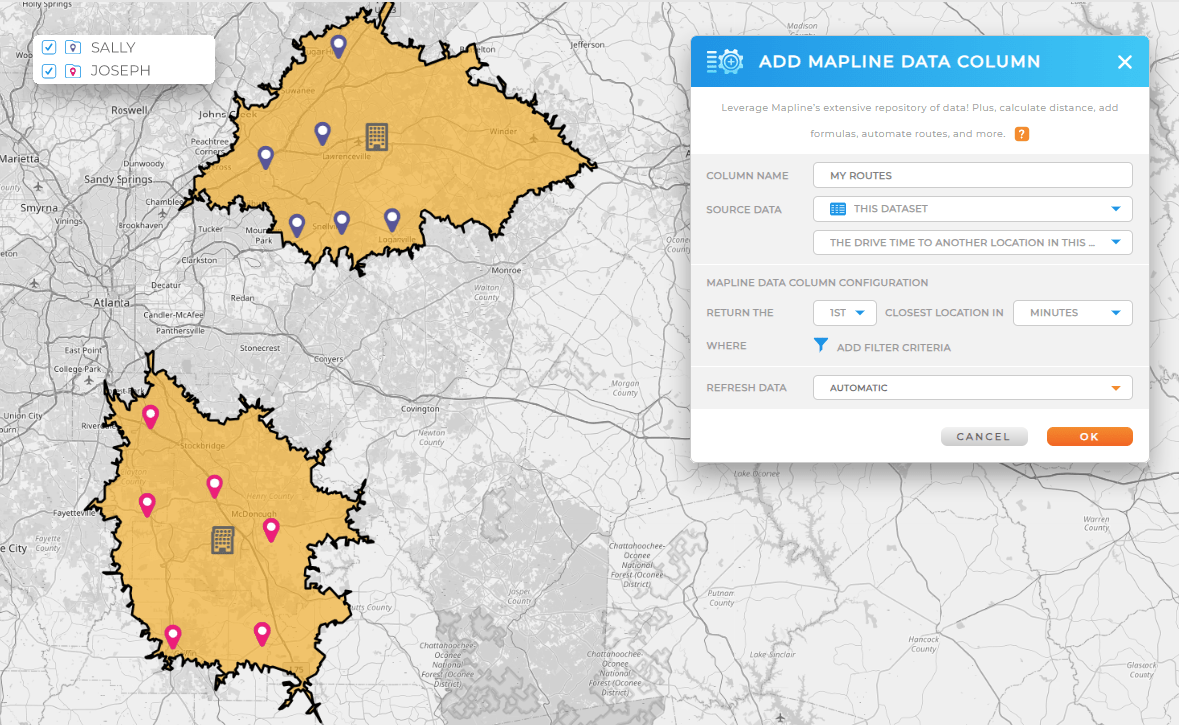Click the blue pin at Snellville

341,222
